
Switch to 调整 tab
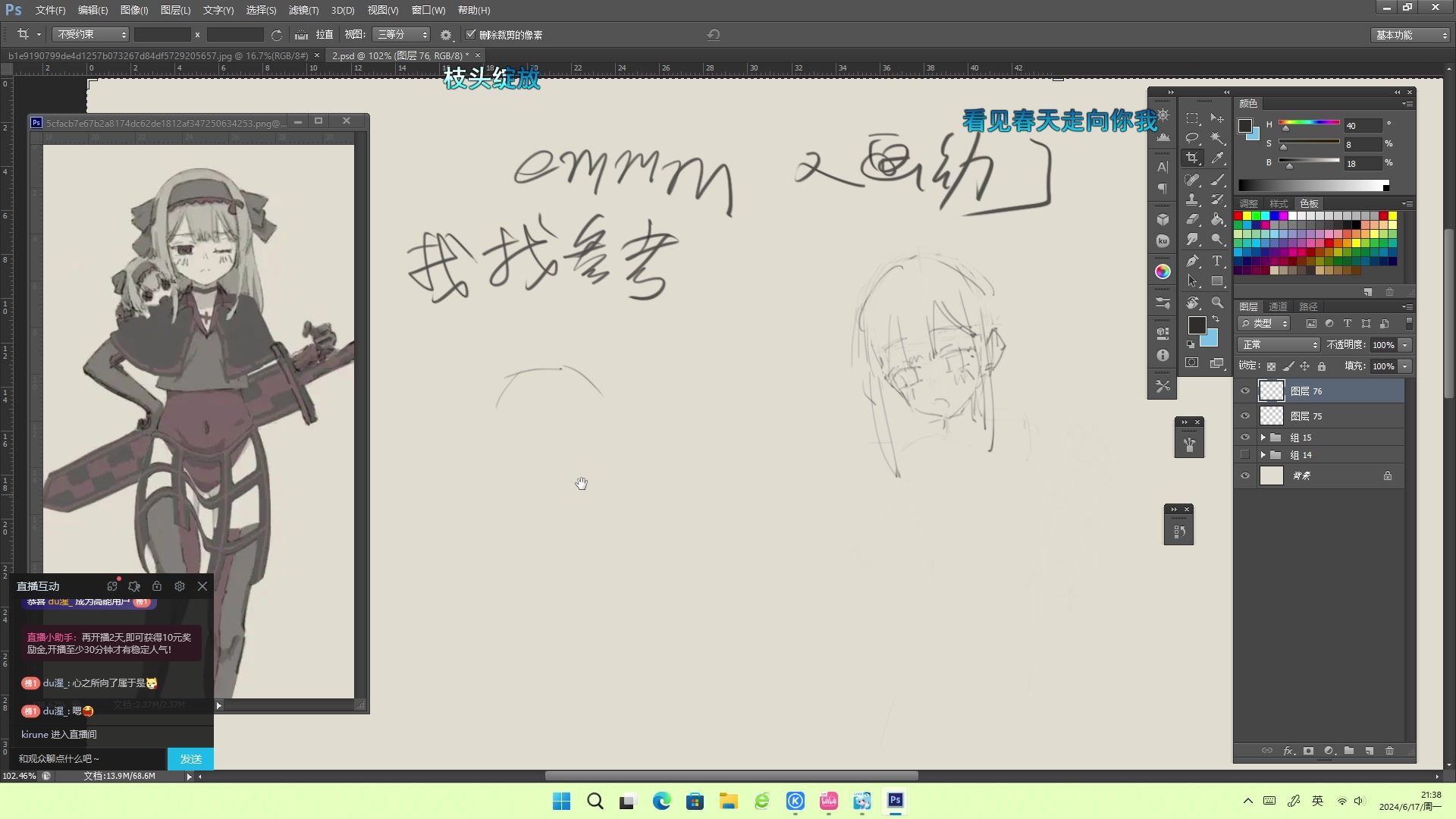1248,203
